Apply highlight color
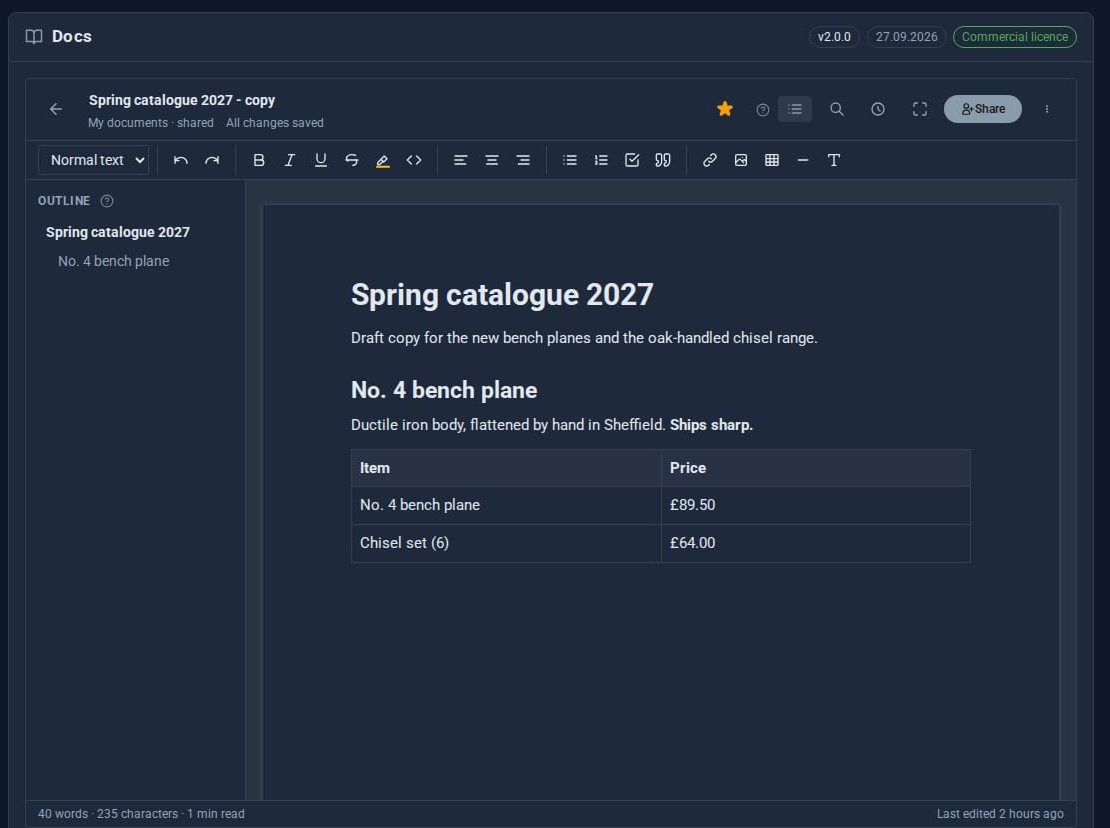1110x828 pixels. [x=383, y=160]
